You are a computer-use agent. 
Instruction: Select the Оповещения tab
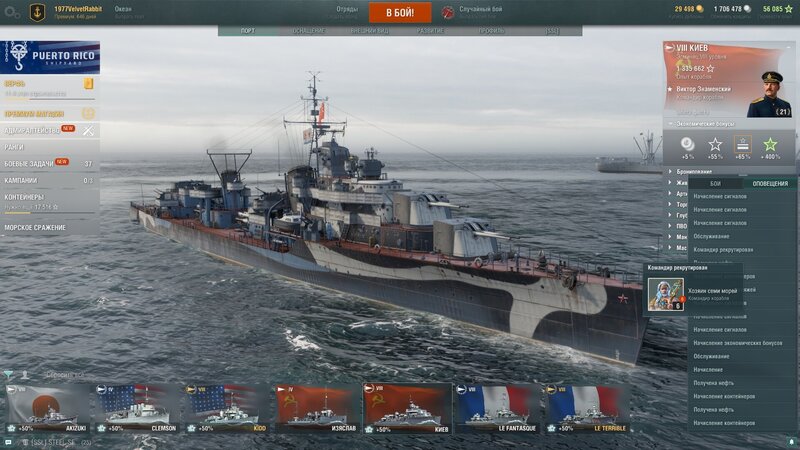pyautogui.click(x=770, y=184)
